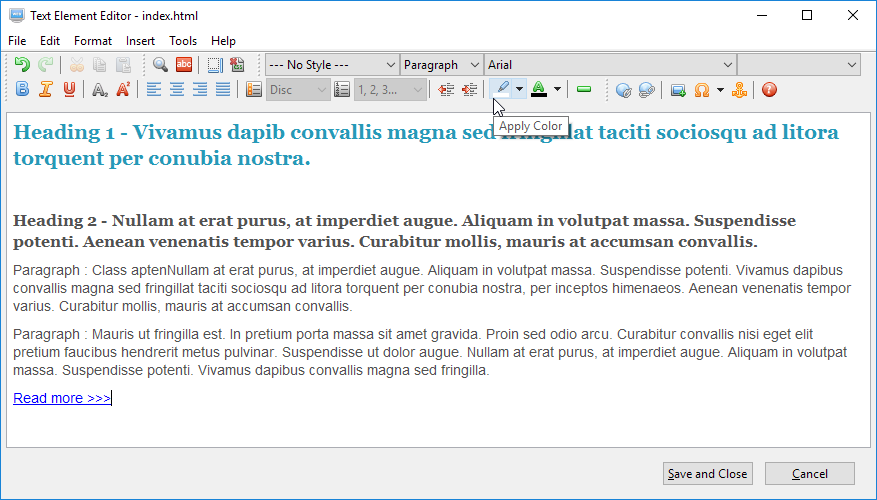Click the green Undo arrow icon
Viewport: 877px width, 500px height.
click(x=22, y=65)
